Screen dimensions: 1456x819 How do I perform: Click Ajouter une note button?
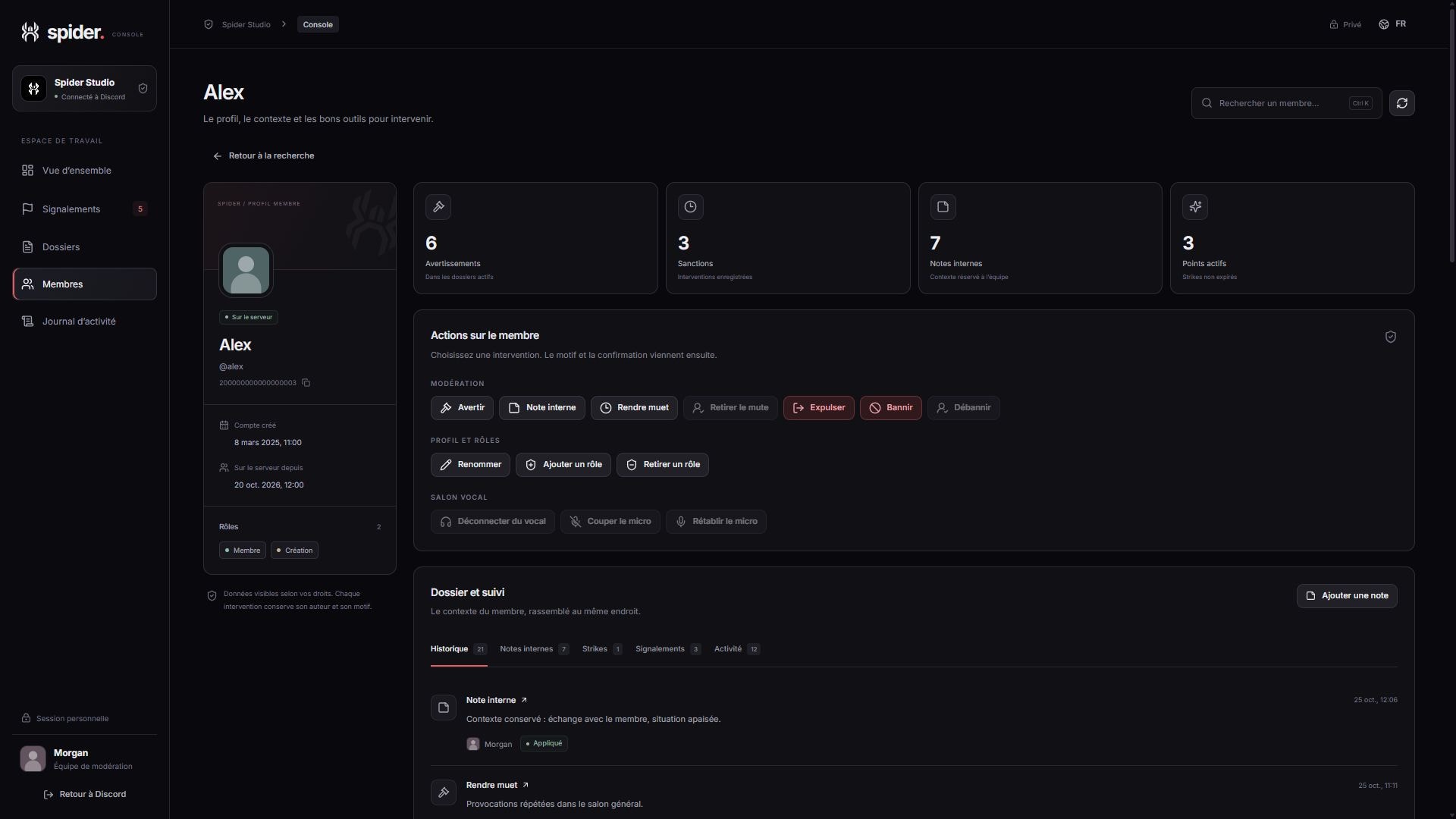pyautogui.click(x=1347, y=596)
